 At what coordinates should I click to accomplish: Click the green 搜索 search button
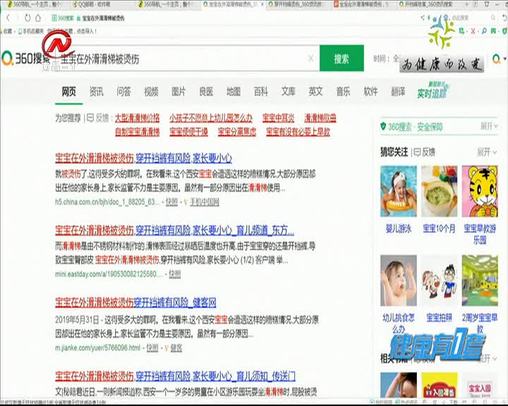click(x=342, y=58)
